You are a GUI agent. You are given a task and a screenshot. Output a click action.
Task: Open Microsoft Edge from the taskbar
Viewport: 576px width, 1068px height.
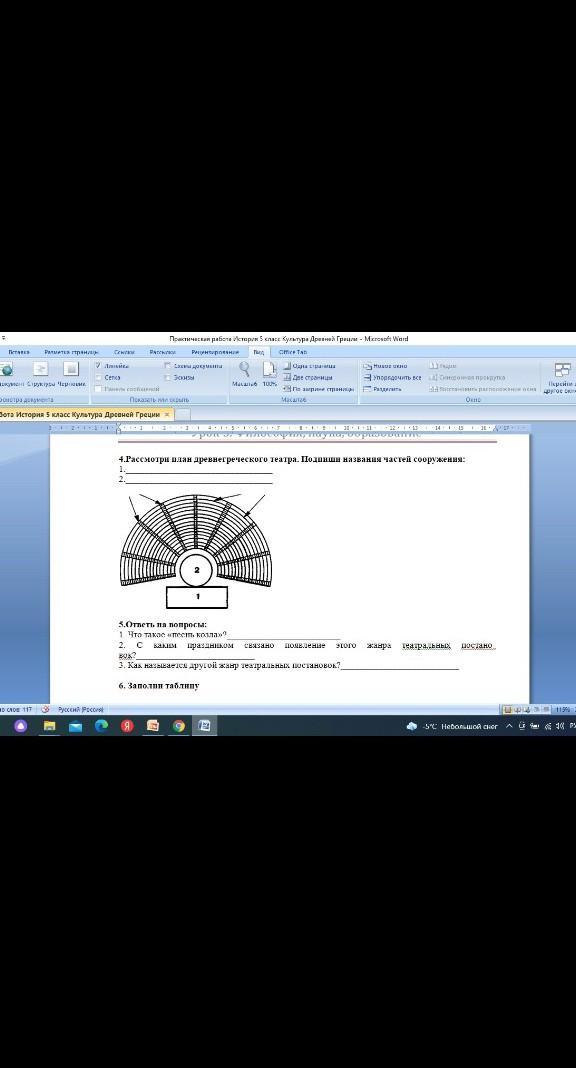[101, 726]
